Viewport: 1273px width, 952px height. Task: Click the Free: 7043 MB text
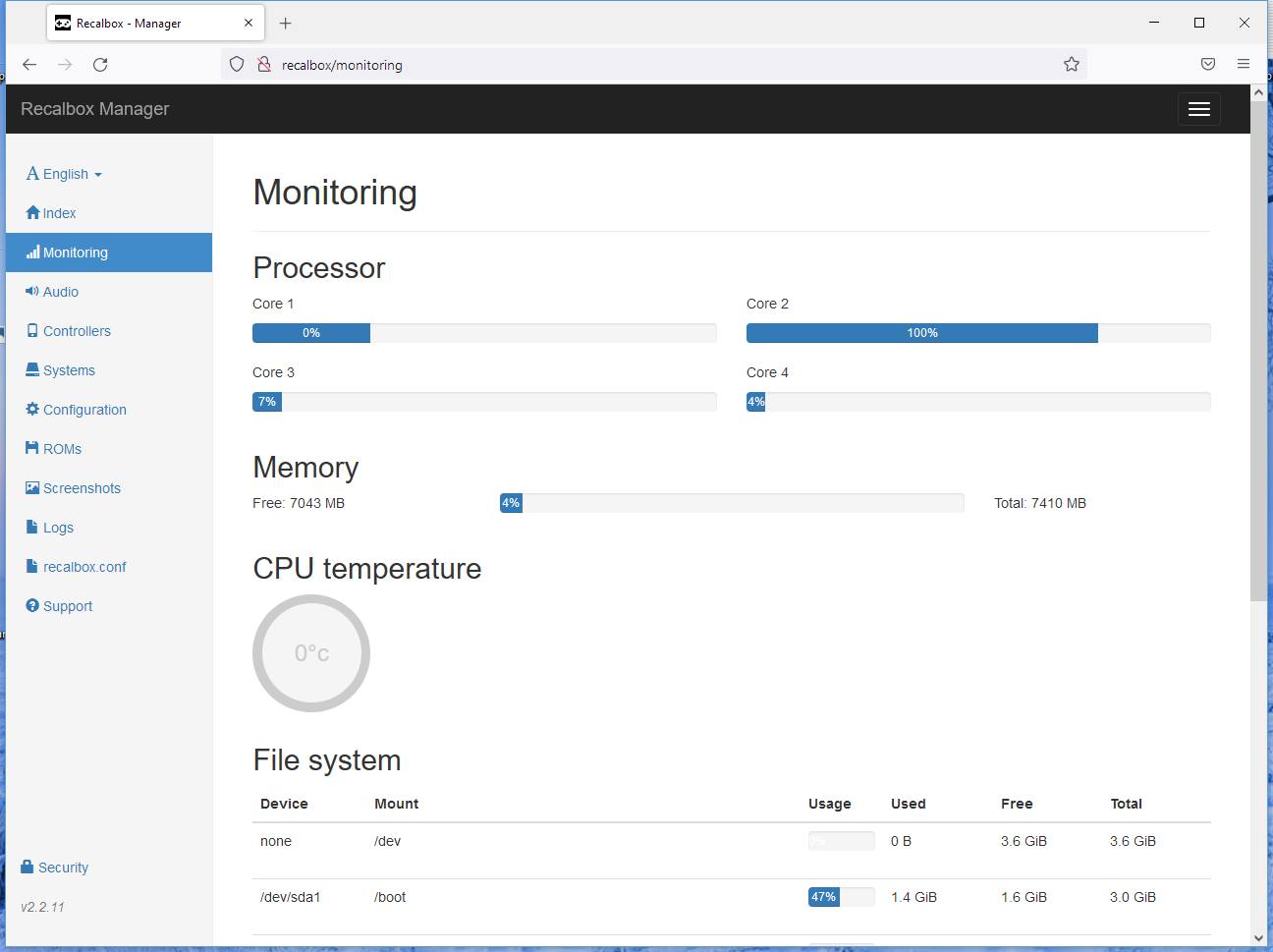pyautogui.click(x=299, y=503)
